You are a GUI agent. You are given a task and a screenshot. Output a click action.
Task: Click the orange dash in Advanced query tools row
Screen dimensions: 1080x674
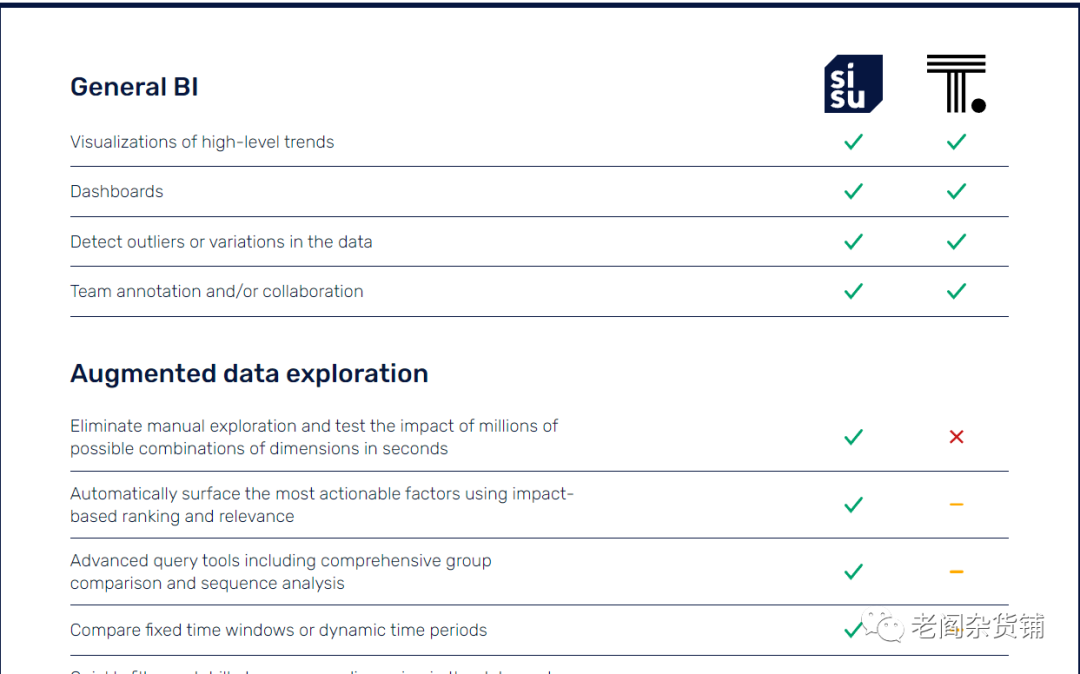(x=956, y=572)
